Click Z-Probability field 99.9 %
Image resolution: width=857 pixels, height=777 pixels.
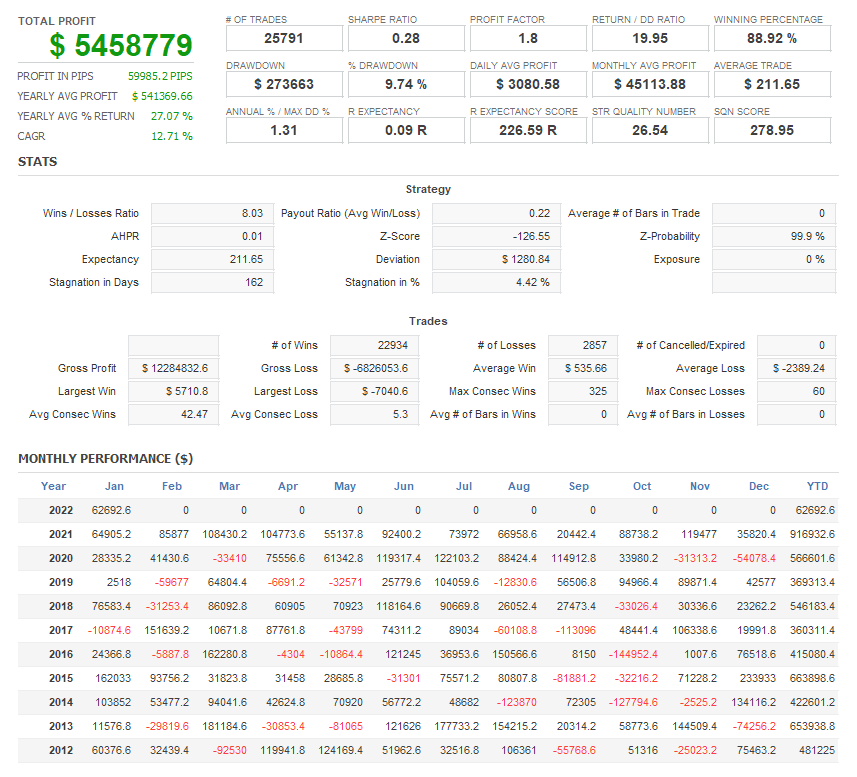point(774,237)
